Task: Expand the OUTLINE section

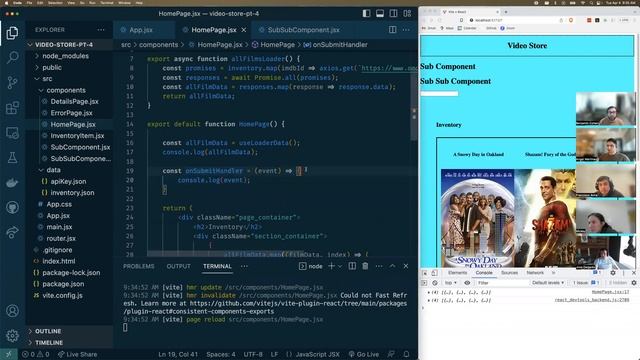Action: [69, 331]
